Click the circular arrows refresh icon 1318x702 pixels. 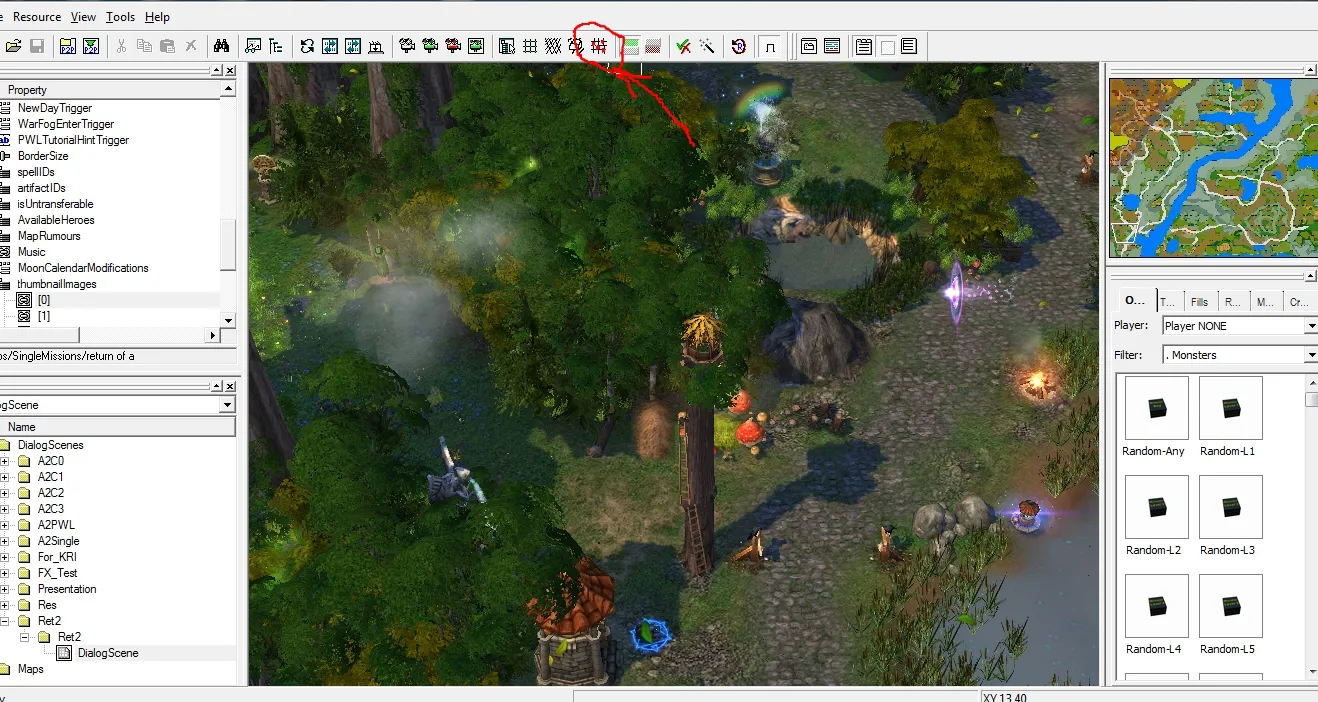coord(307,46)
